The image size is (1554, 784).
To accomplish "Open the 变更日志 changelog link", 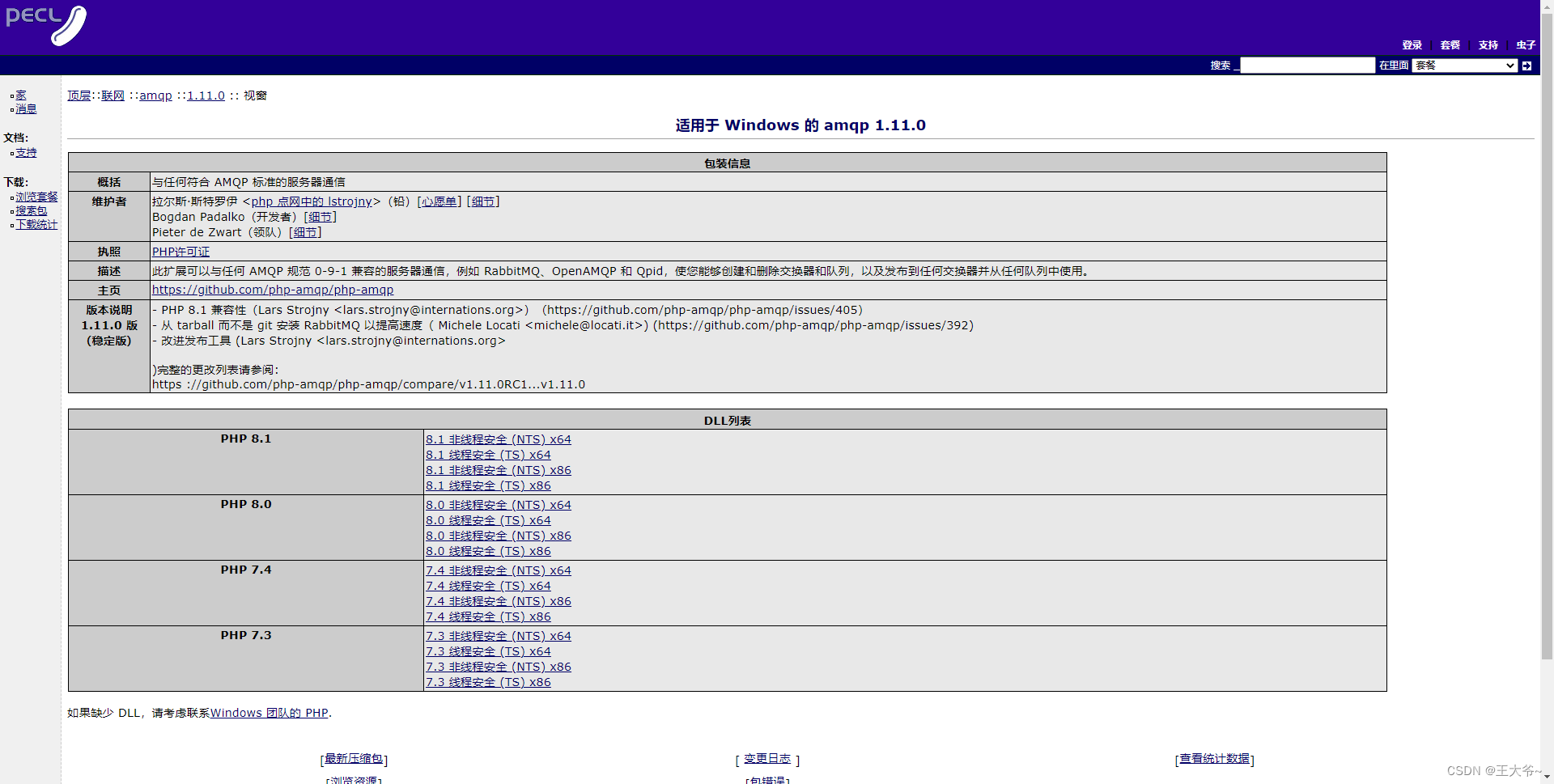I will 766,758.
